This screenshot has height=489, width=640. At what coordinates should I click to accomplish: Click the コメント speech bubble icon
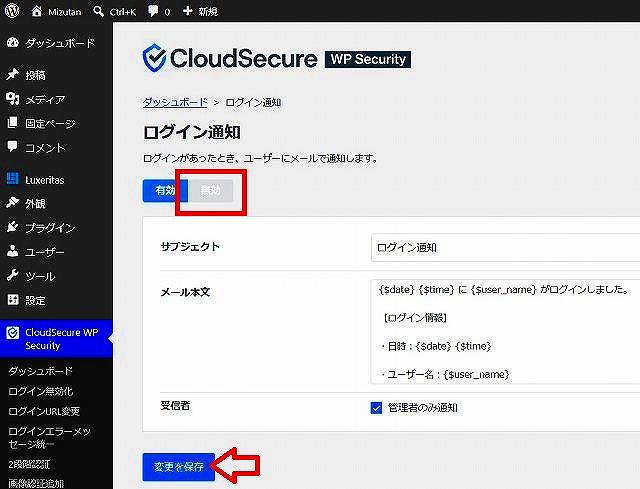[x=13, y=147]
